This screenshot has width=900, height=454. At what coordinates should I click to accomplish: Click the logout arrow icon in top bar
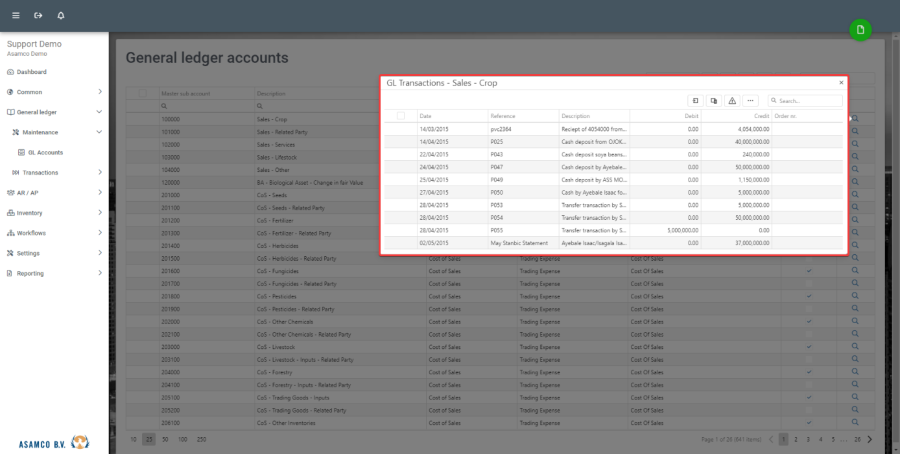point(38,16)
